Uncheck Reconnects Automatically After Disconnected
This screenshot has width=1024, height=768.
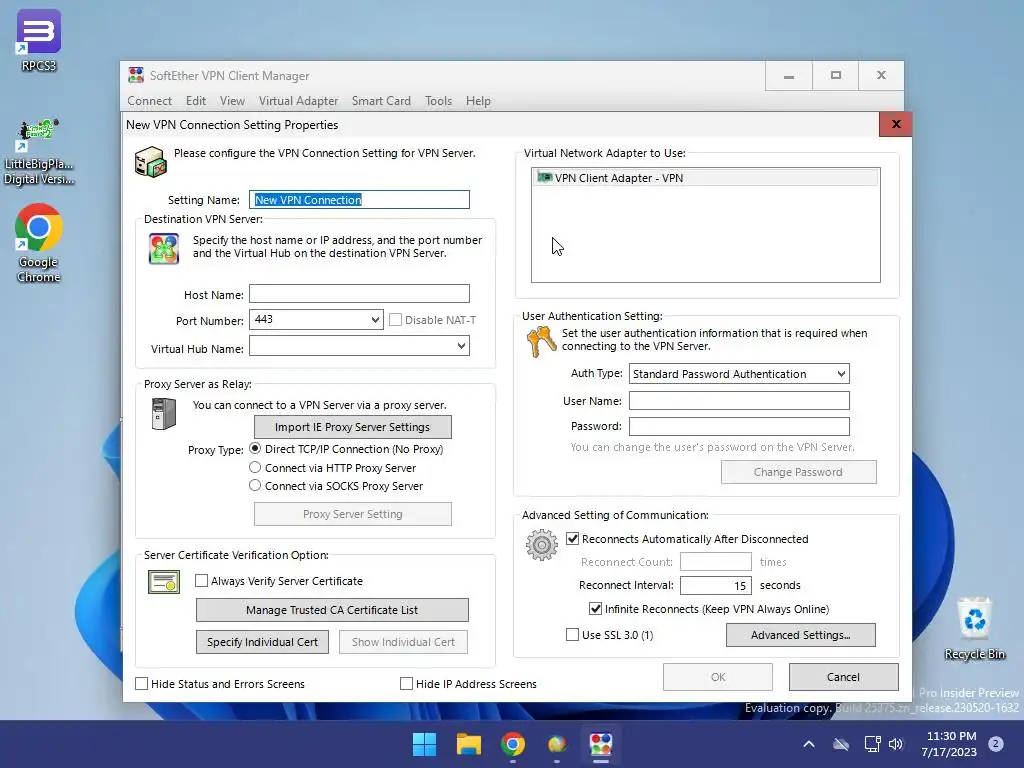572,539
